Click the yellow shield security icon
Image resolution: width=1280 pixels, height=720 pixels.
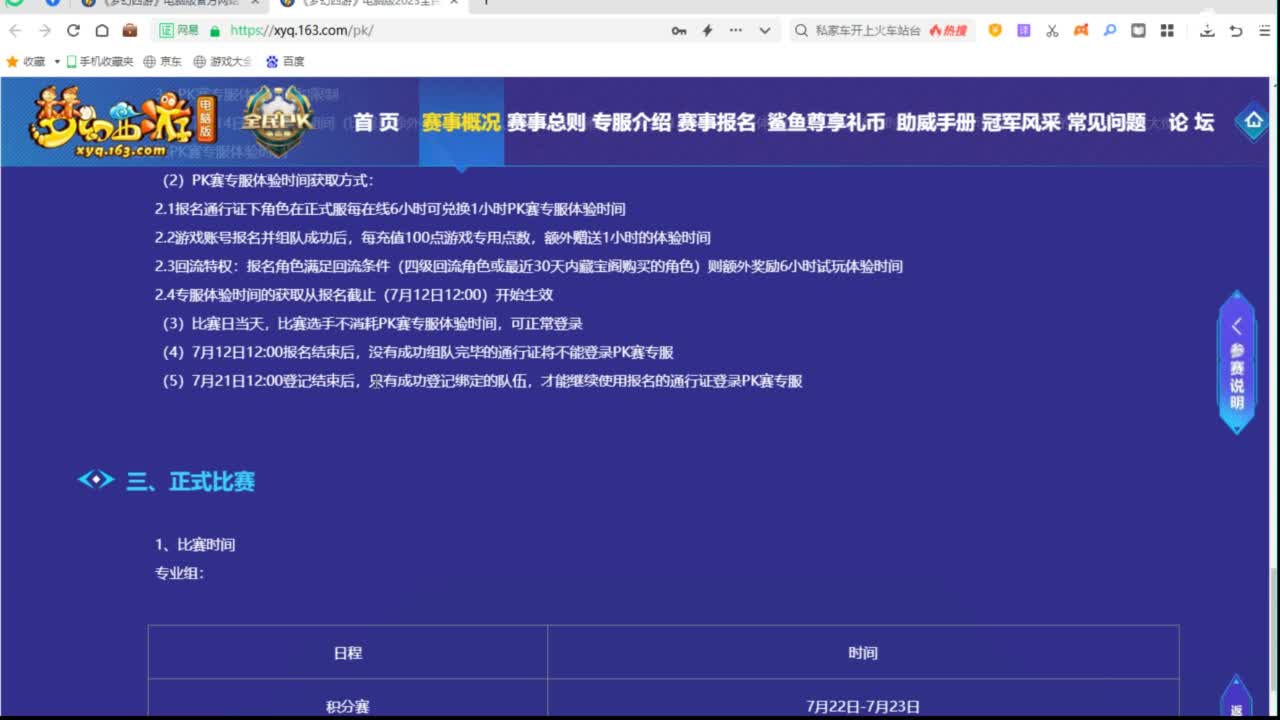pyautogui.click(x=995, y=31)
